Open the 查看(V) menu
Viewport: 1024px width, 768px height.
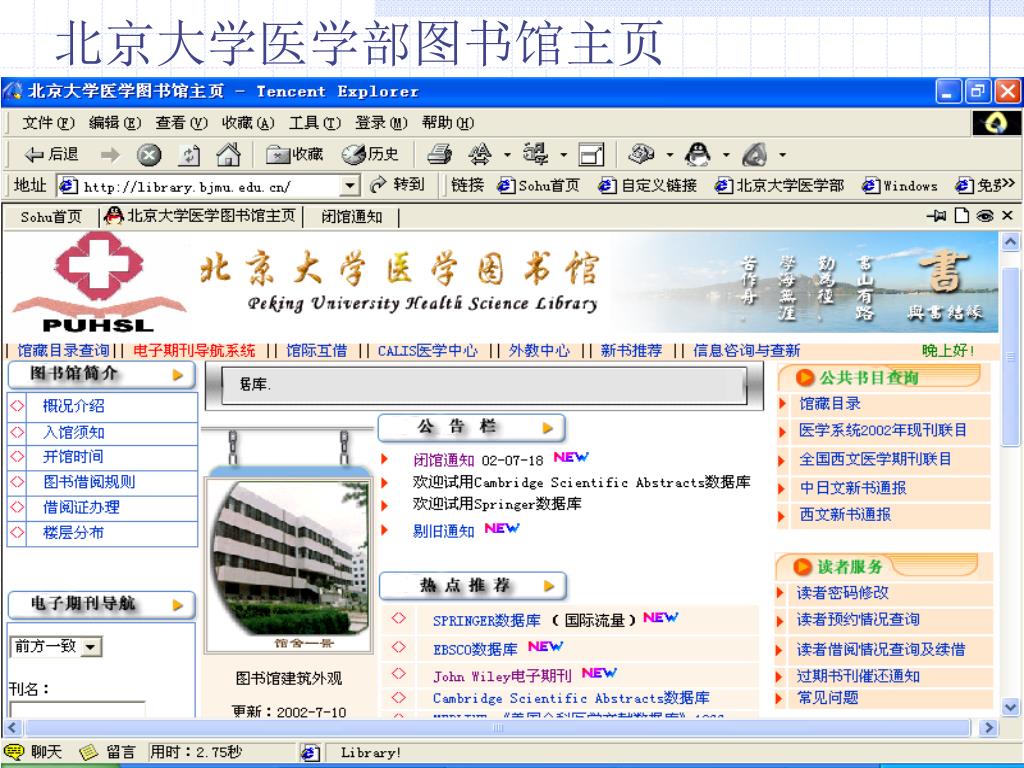tap(181, 123)
